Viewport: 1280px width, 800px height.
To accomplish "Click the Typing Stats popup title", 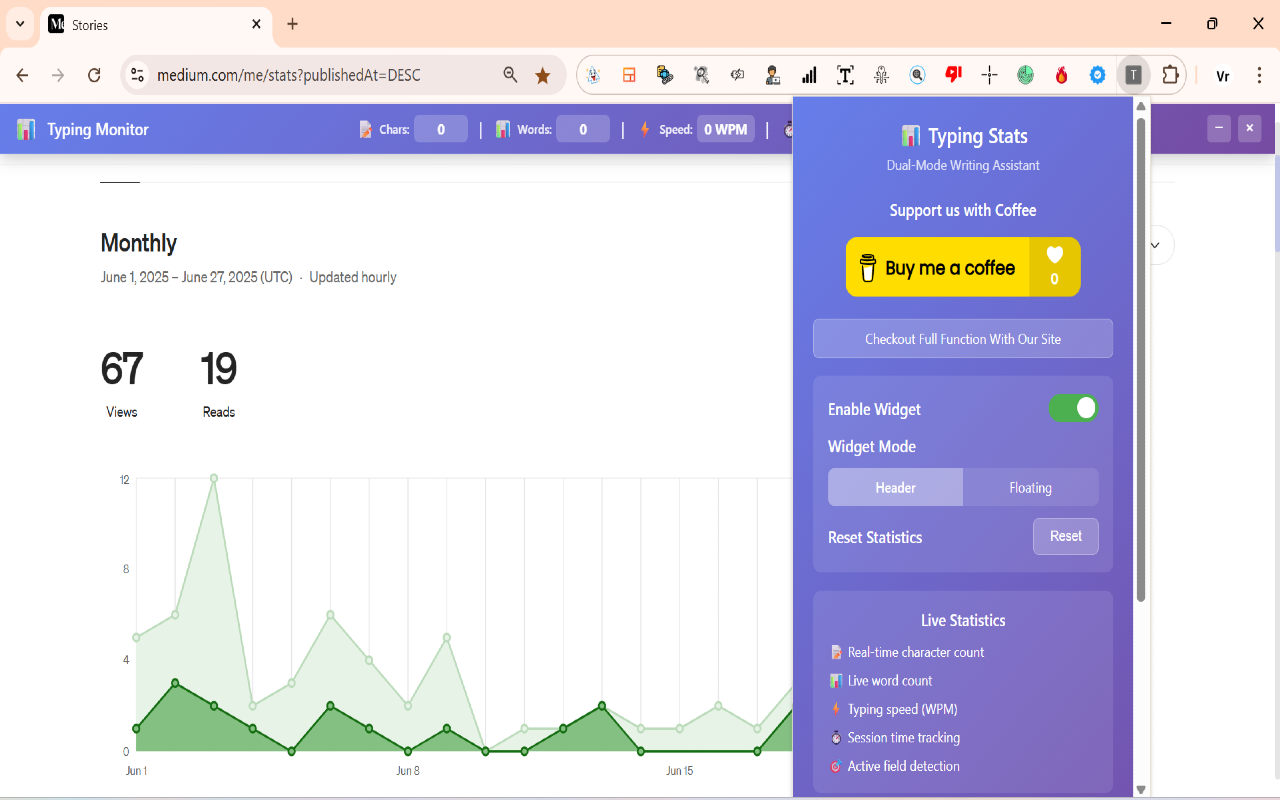I will (963, 136).
